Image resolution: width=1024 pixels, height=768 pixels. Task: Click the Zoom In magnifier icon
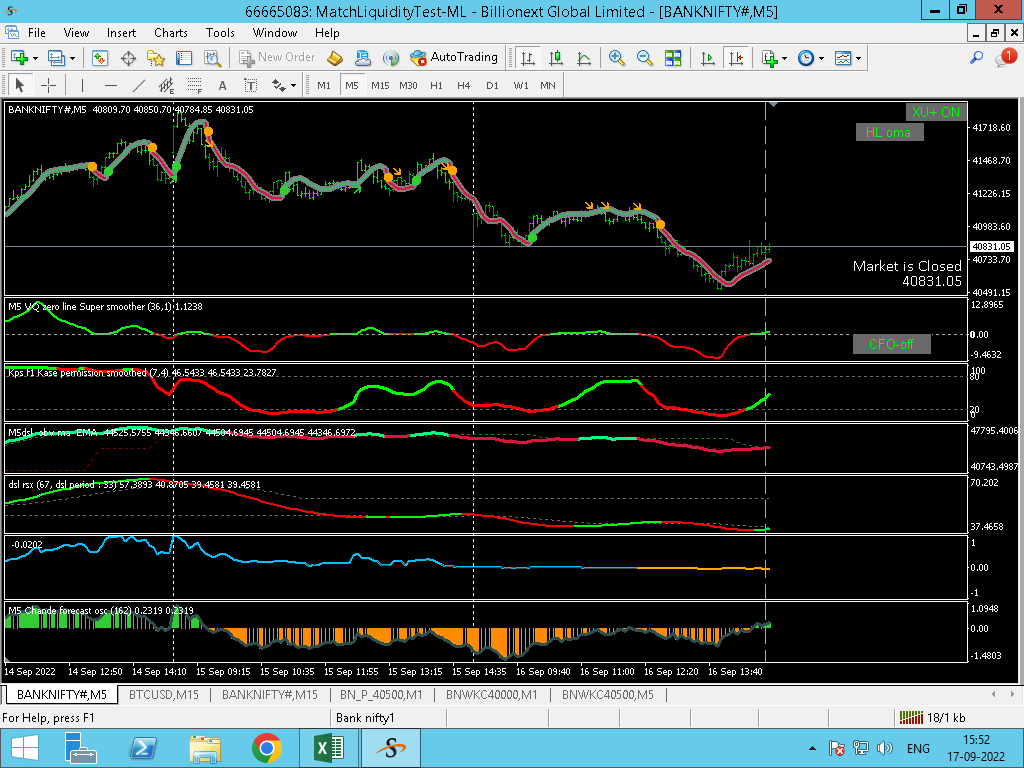616,58
